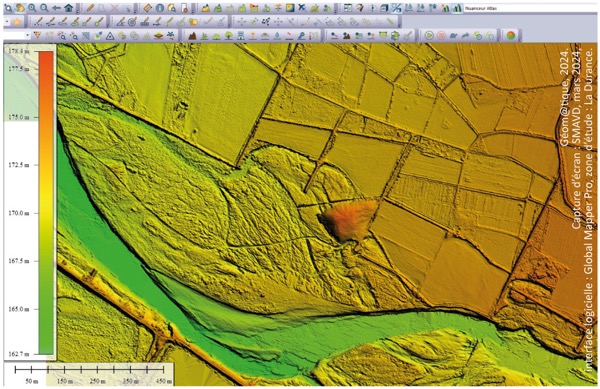Viewport: 600px width, 389px height.
Task: Toggle the highlighted percent slope icon
Action: point(396,8)
